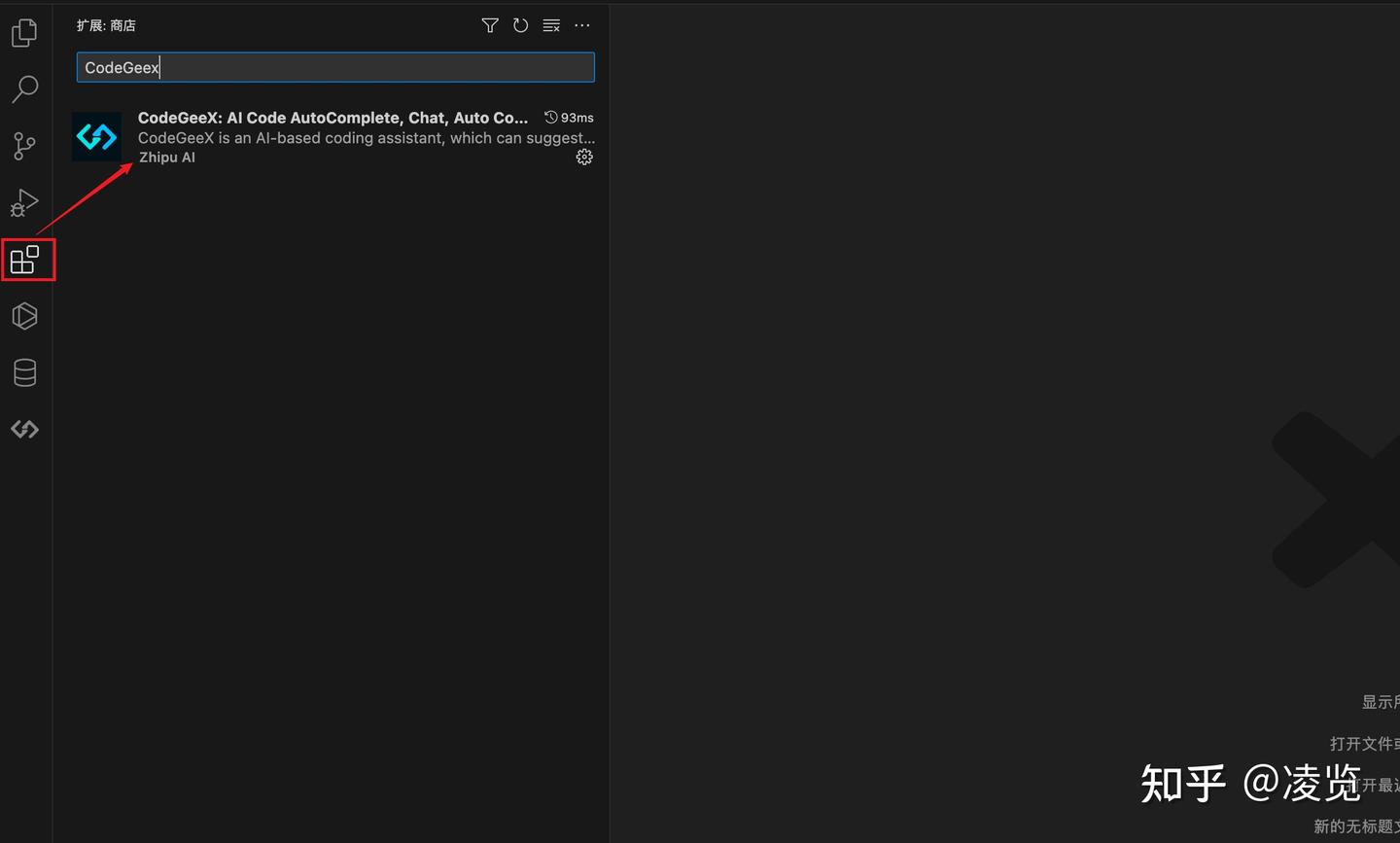Open the Source Control view
This screenshot has height=843, width=1400.
click(24, 146)
